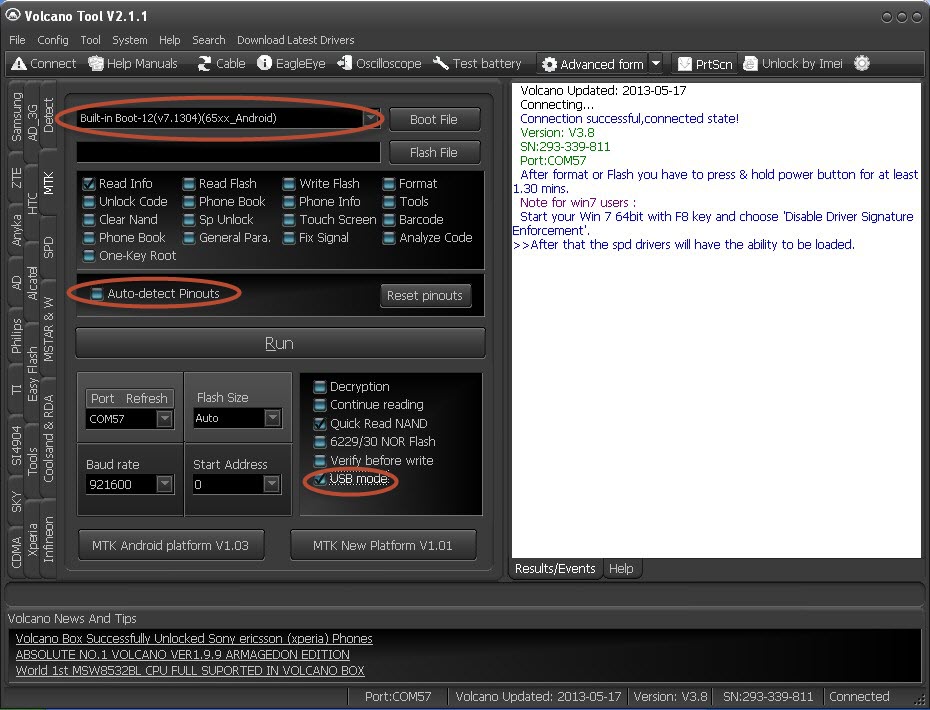Screen dimensions: 930x710
Task: Expand Advanced form dropdown arrow
Action: [x=656, y=64]
